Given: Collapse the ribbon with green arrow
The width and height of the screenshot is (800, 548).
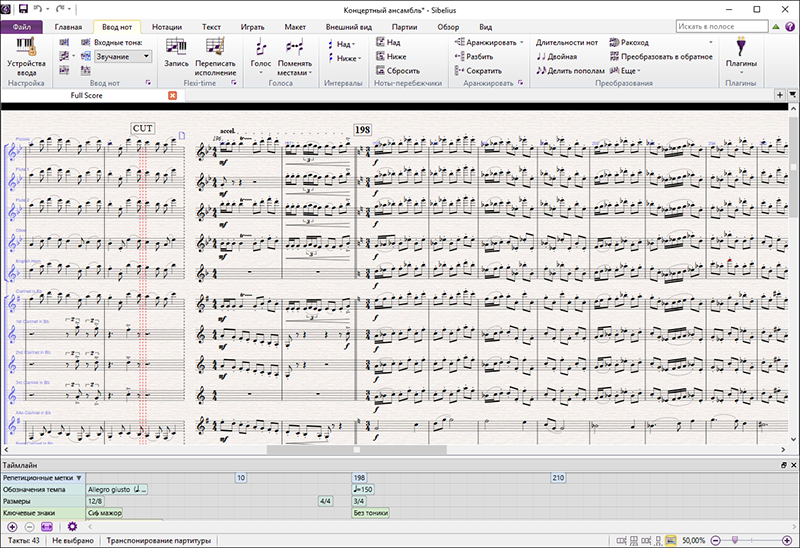Looking at the screenshot, I should click(x=776, y=27).
